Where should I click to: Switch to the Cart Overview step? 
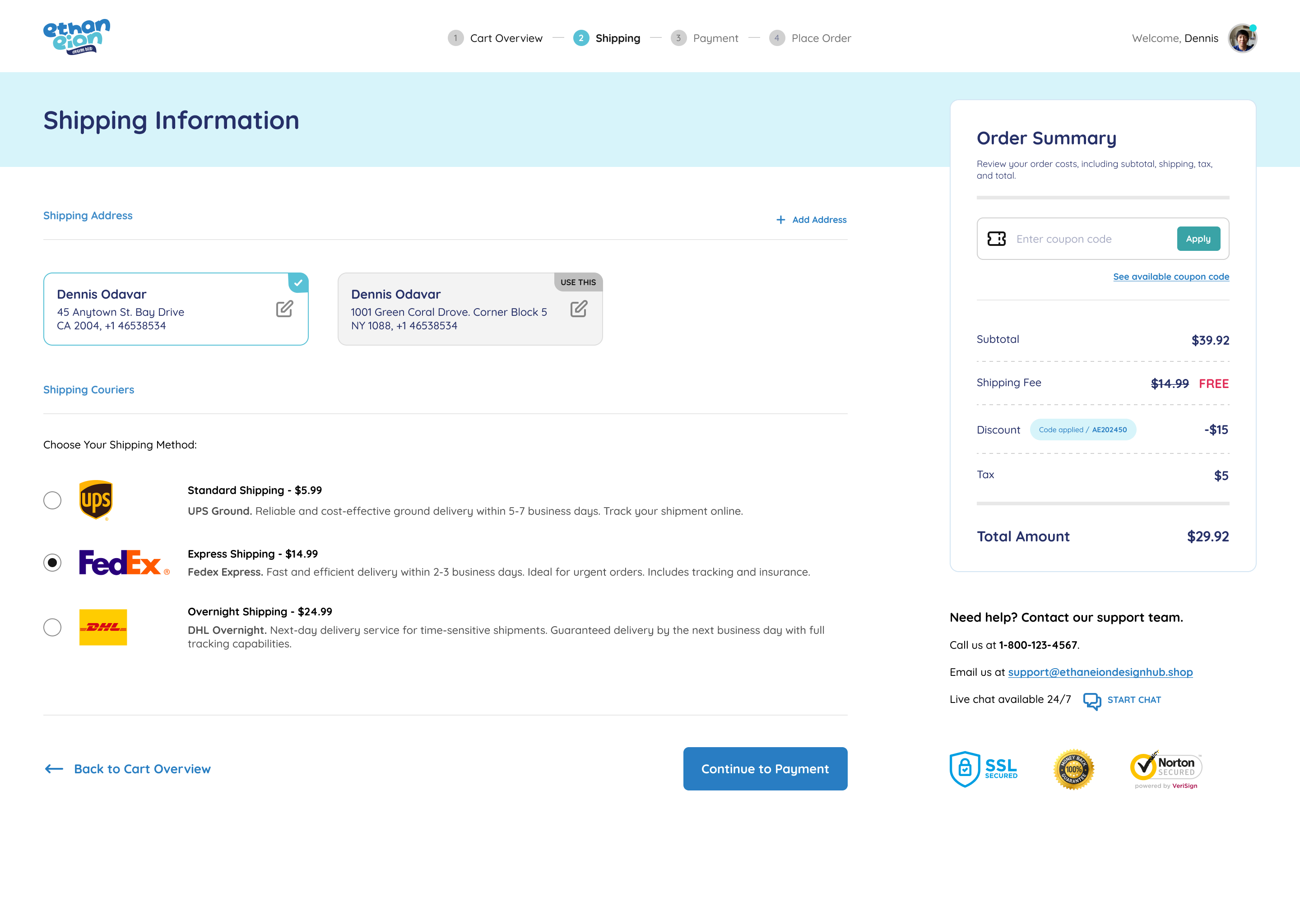tap(506, 37)
